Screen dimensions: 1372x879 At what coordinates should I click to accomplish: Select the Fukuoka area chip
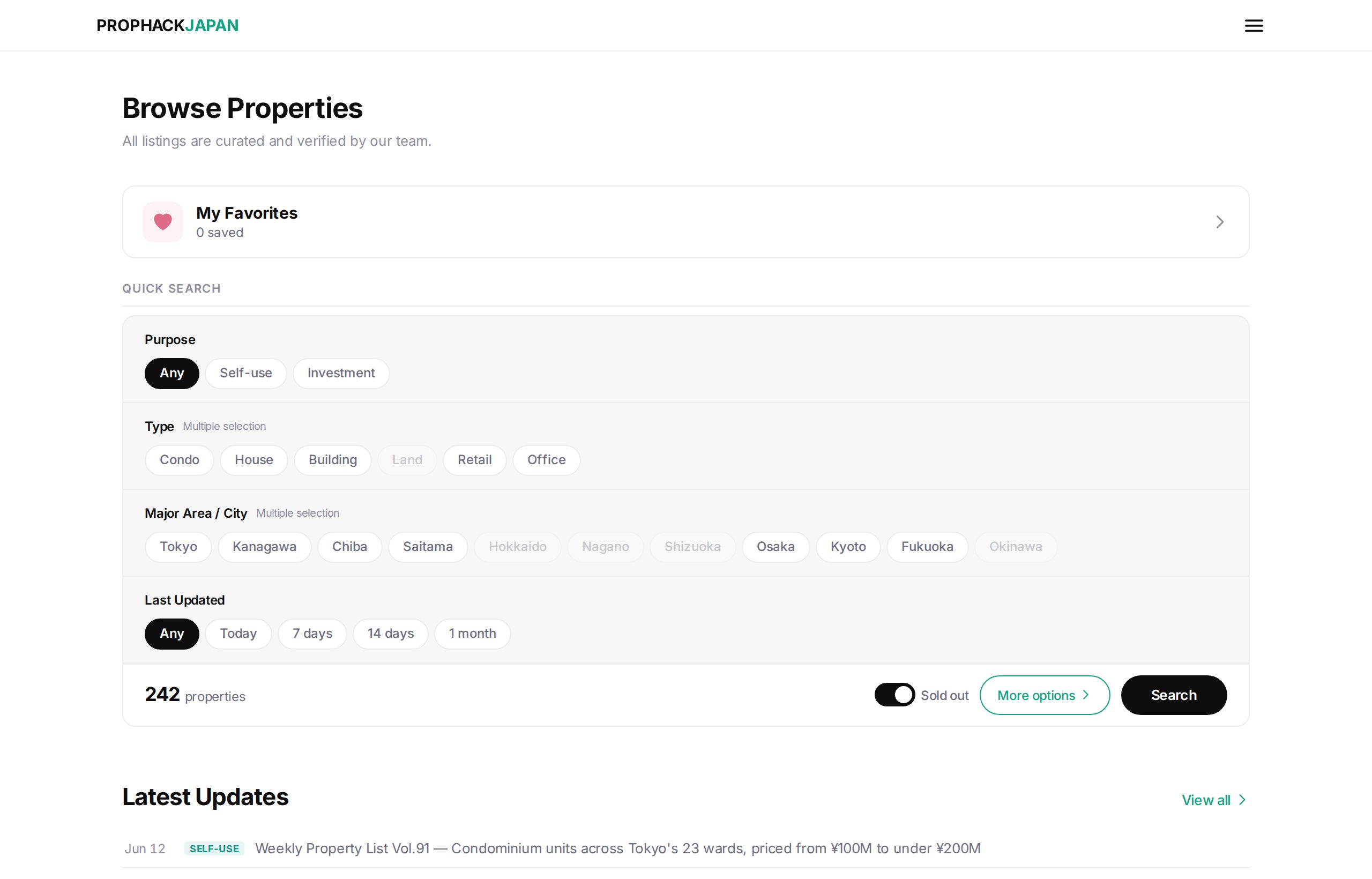(x=927, y=547)
